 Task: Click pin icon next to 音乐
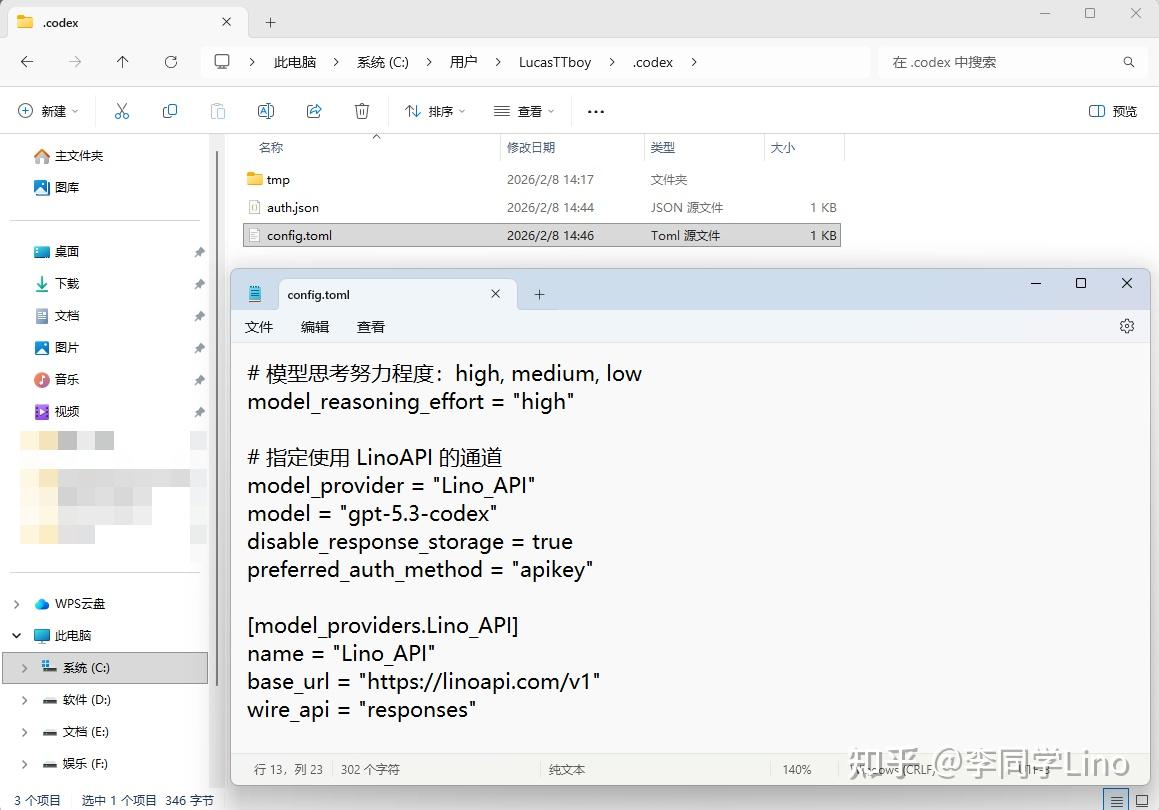[200, 380]
